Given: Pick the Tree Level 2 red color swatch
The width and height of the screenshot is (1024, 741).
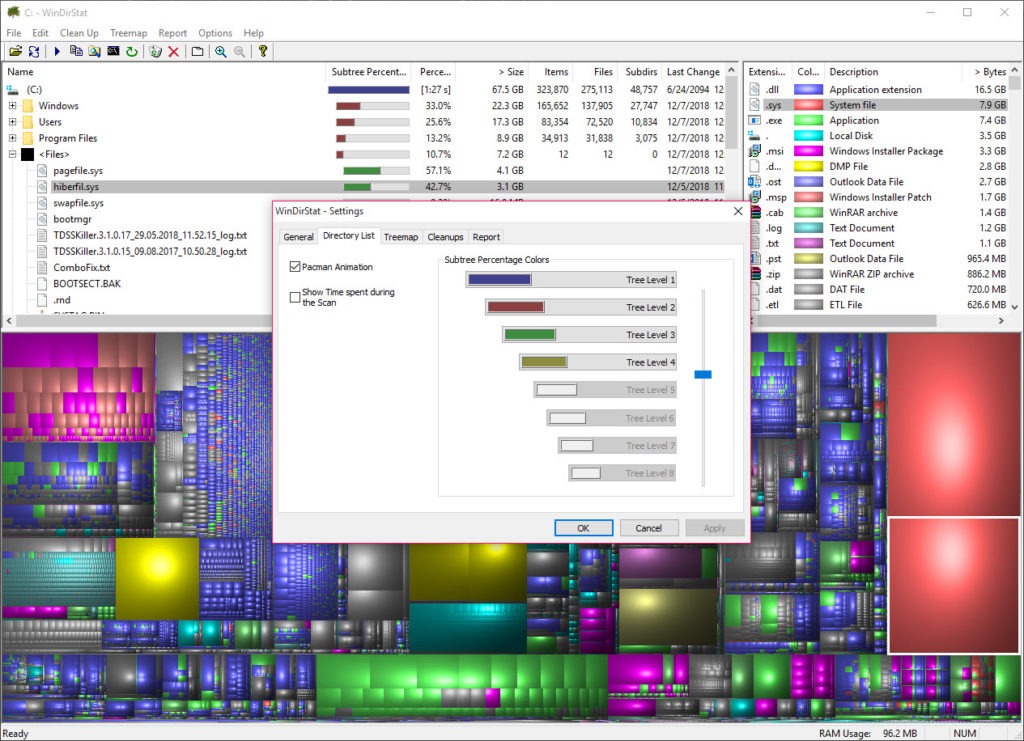Looking at the screenshot, I should pyautogui.click(x=516, y=307).
